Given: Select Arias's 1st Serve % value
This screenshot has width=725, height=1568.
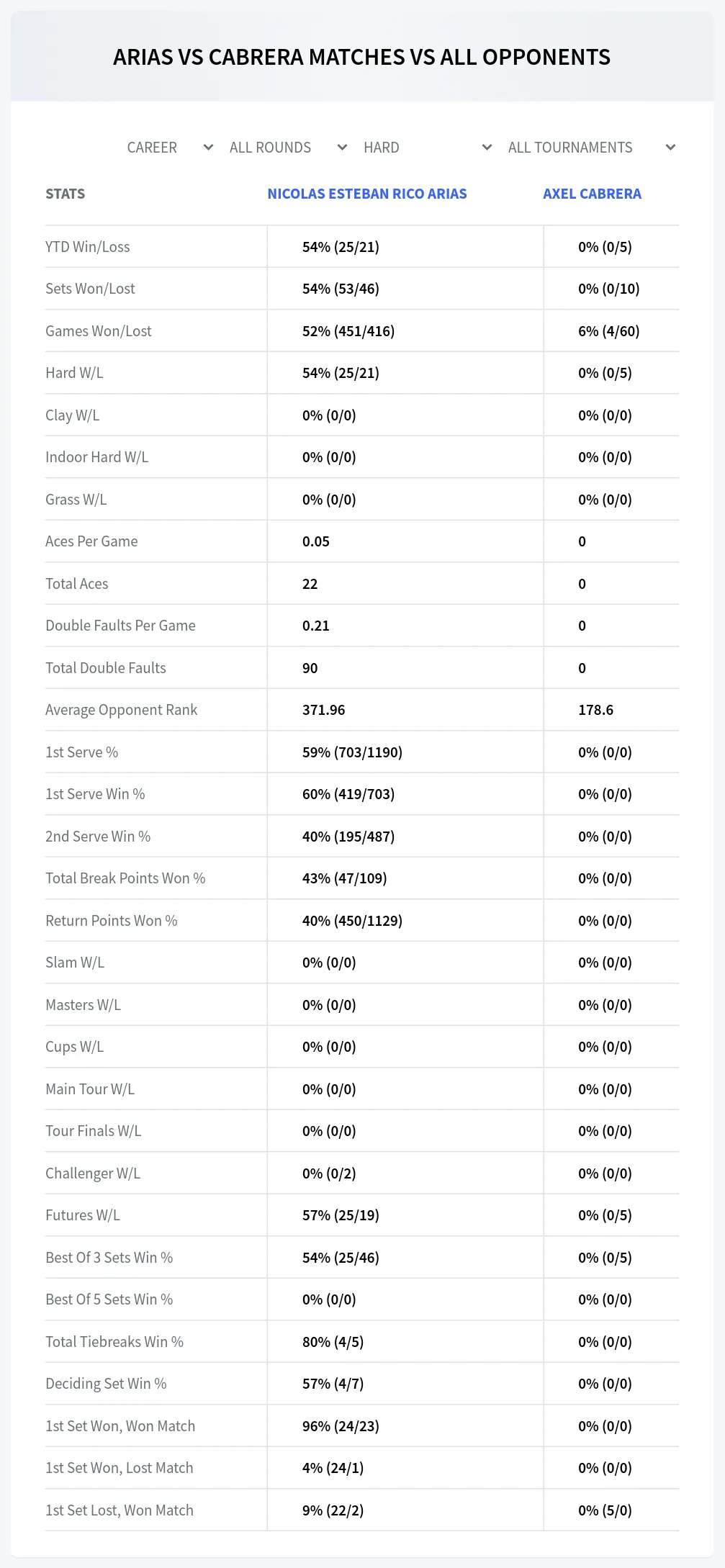Looking at the screenshot, I should click(352, 752).
